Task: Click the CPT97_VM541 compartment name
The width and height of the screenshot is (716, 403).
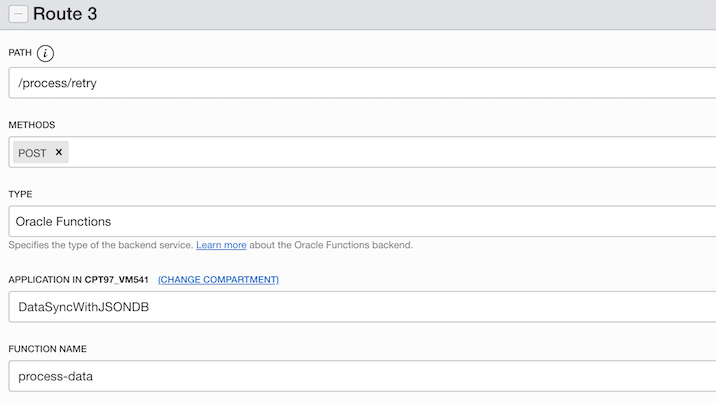Action: click(x=116, y=279)
